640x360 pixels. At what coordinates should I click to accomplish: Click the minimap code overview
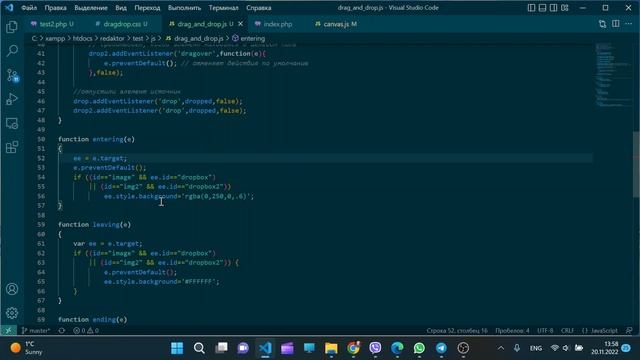[613, 76]
